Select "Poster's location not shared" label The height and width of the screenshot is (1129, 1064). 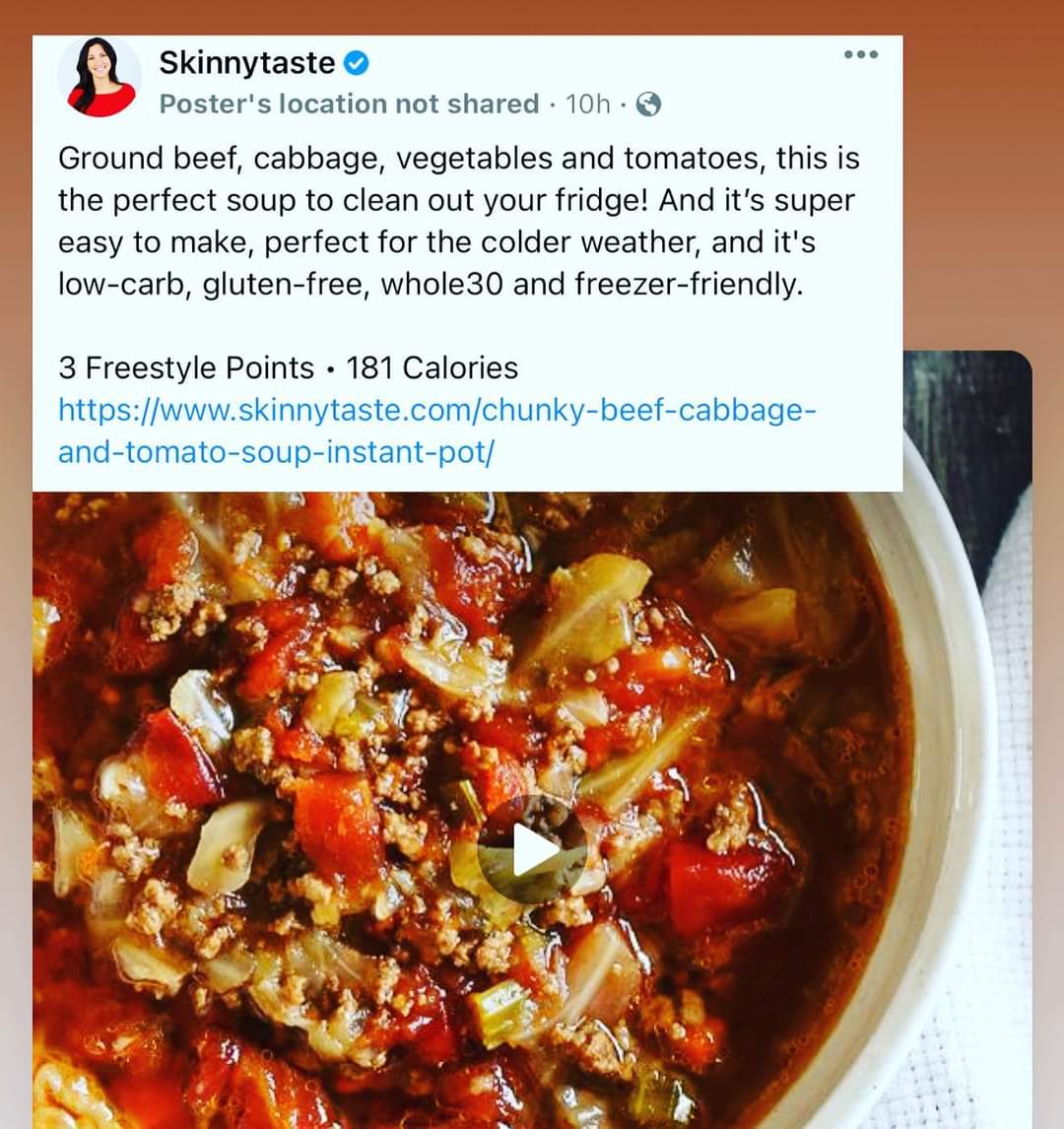tap(349, 104)
